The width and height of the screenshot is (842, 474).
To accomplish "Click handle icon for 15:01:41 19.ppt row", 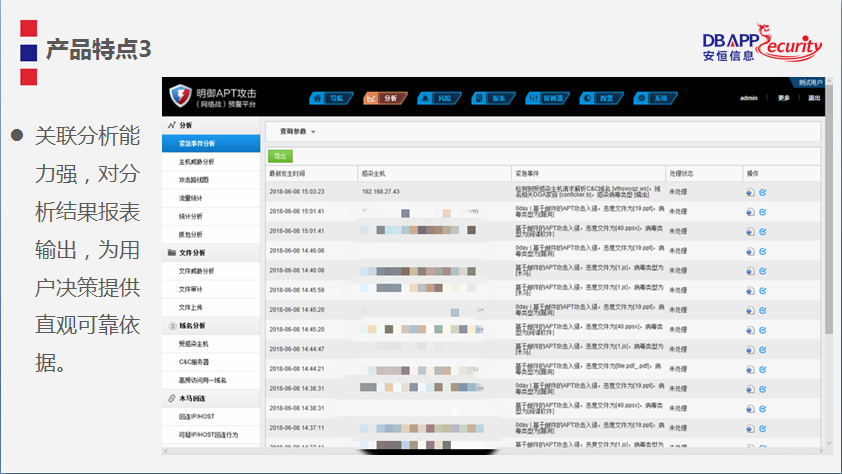I will click(763, 212).
